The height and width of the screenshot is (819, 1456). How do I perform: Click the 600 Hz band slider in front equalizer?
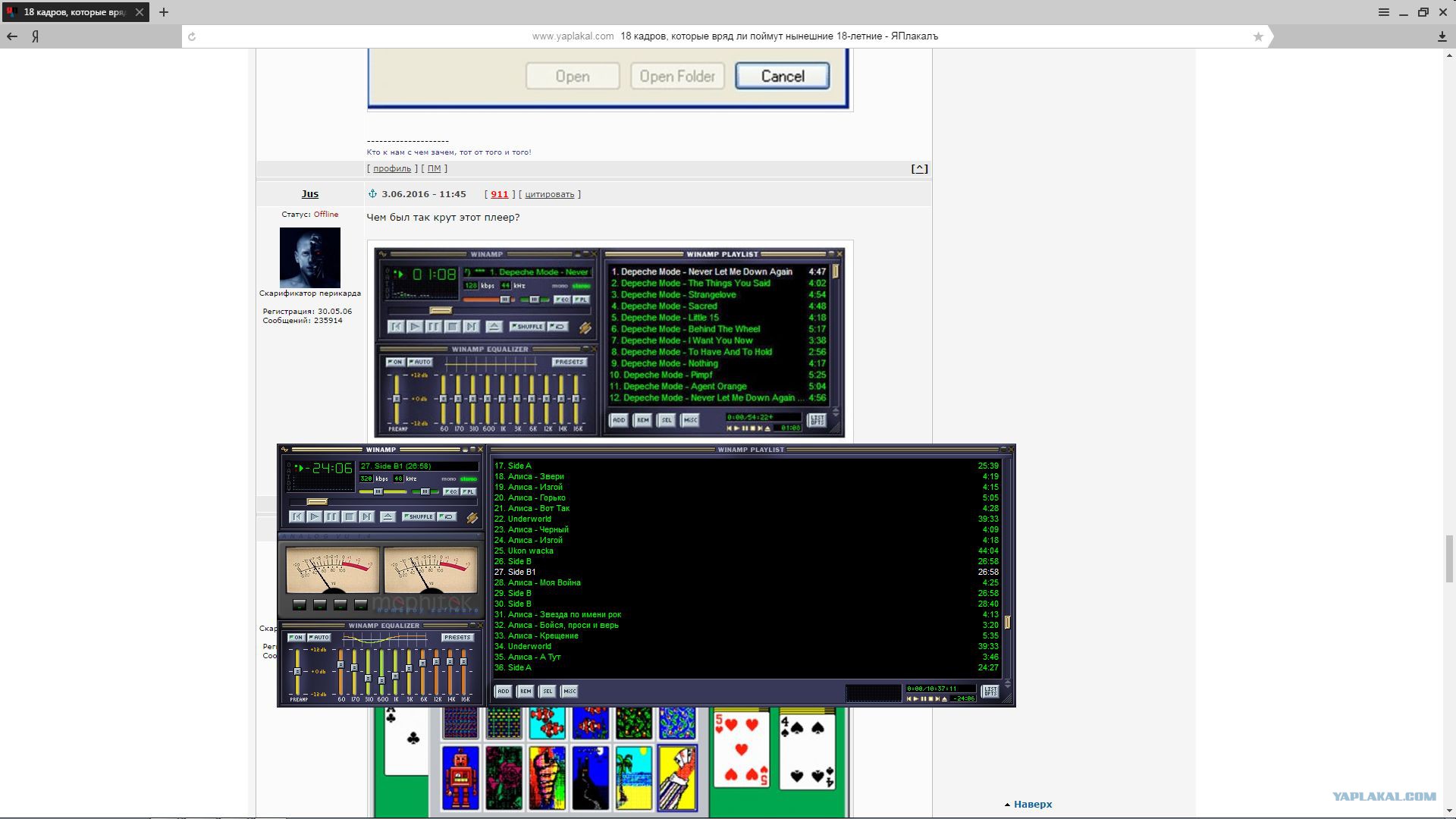381,672
